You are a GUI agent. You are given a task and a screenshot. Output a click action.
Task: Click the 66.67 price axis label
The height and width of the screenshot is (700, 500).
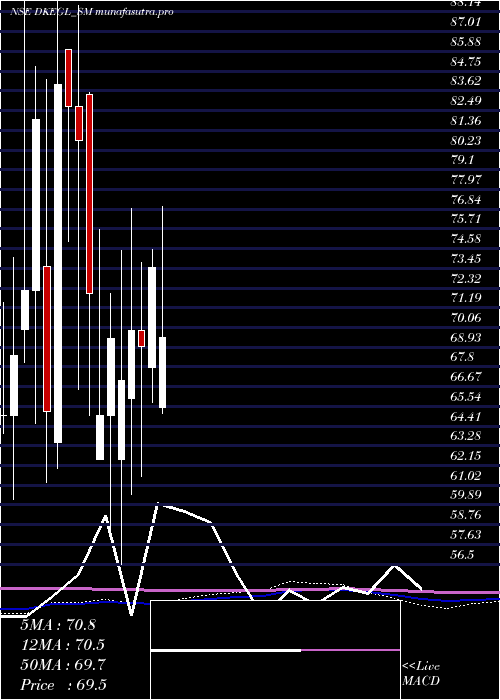coord(466,377)
